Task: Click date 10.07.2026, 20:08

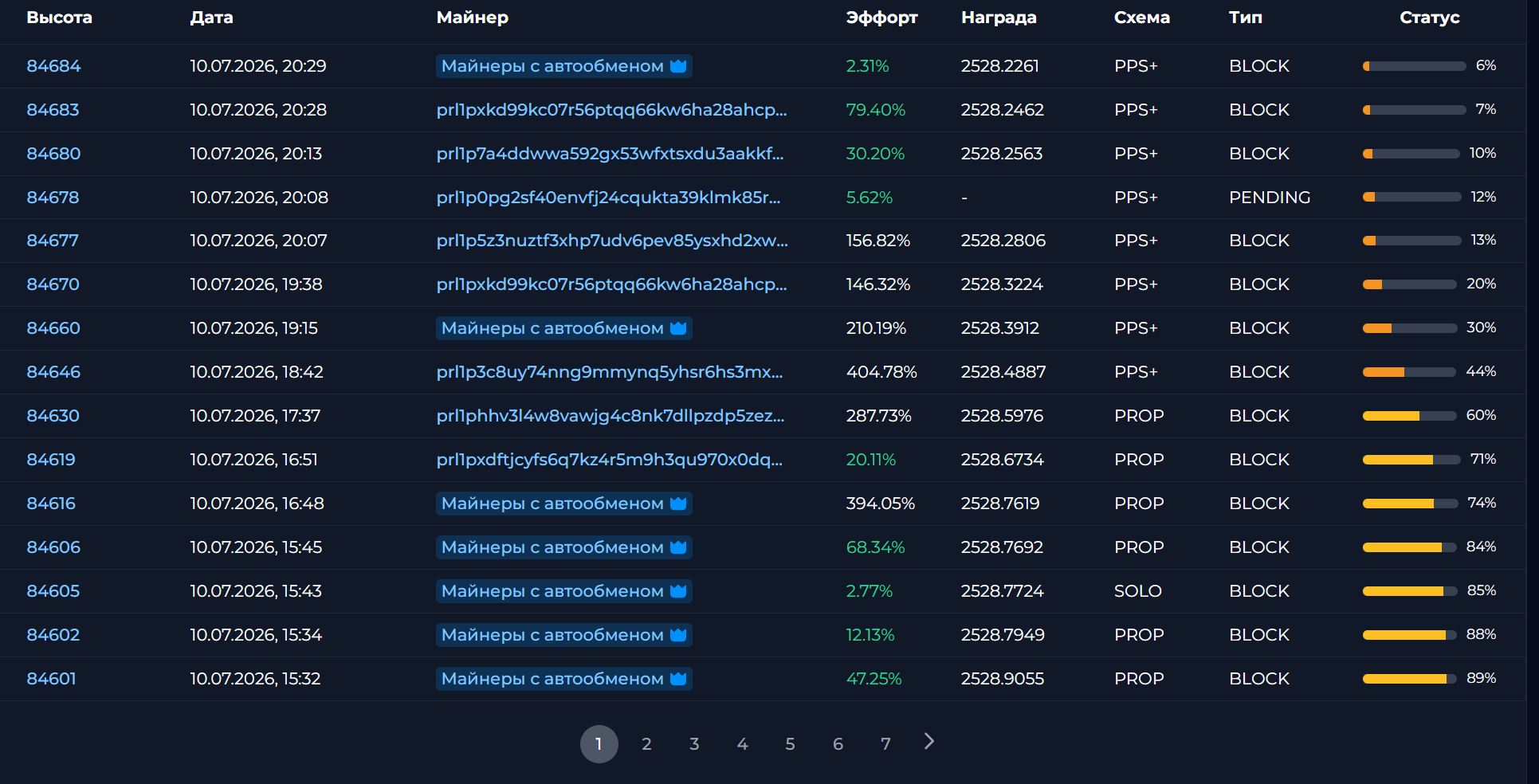Action: 259,198
